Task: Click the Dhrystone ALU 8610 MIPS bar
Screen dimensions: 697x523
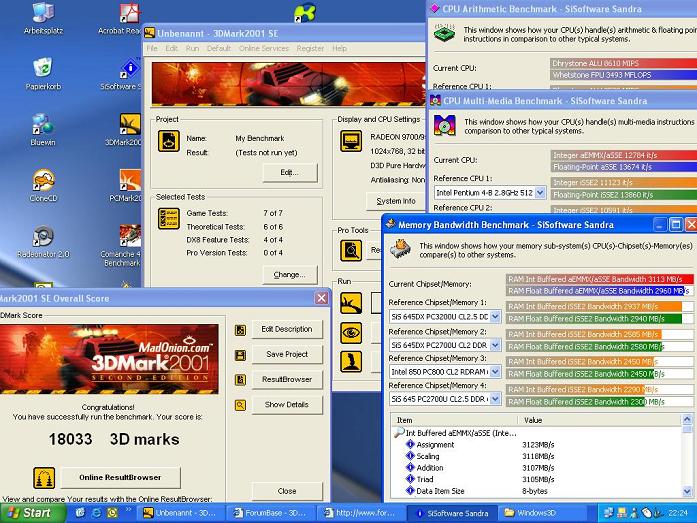Action: [623, 63]
